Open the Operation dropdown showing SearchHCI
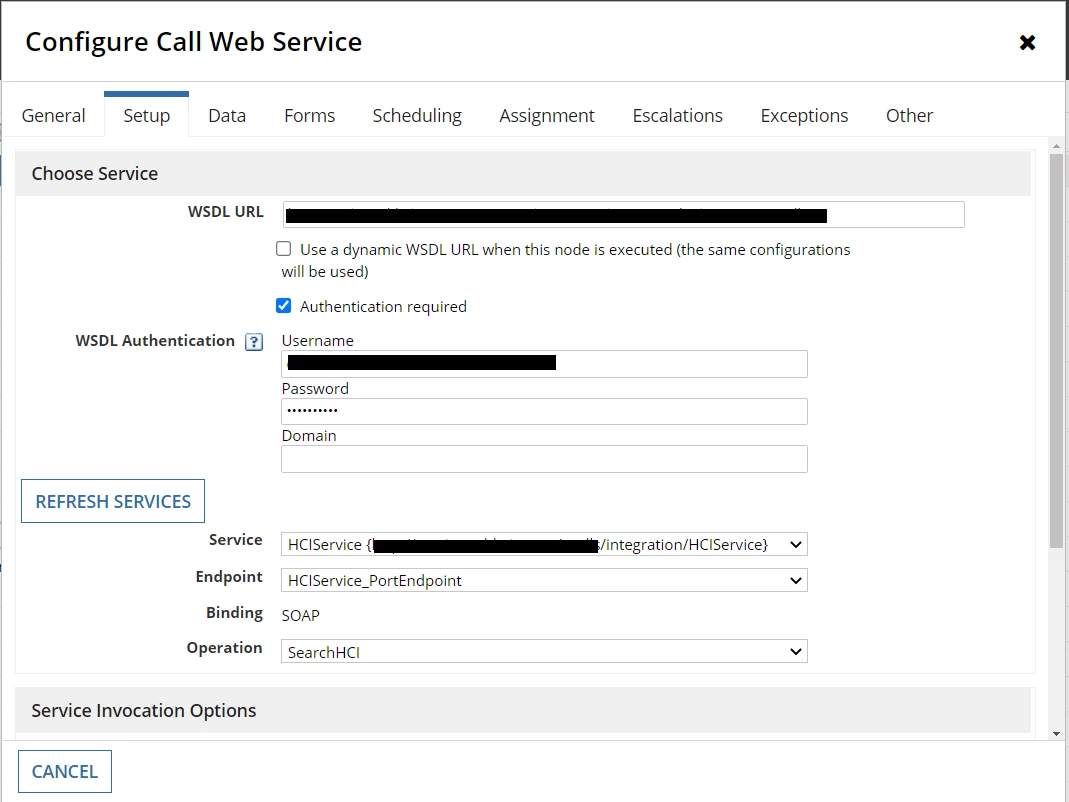This screenshot has width=1069, height=802. tap(544, 651)
